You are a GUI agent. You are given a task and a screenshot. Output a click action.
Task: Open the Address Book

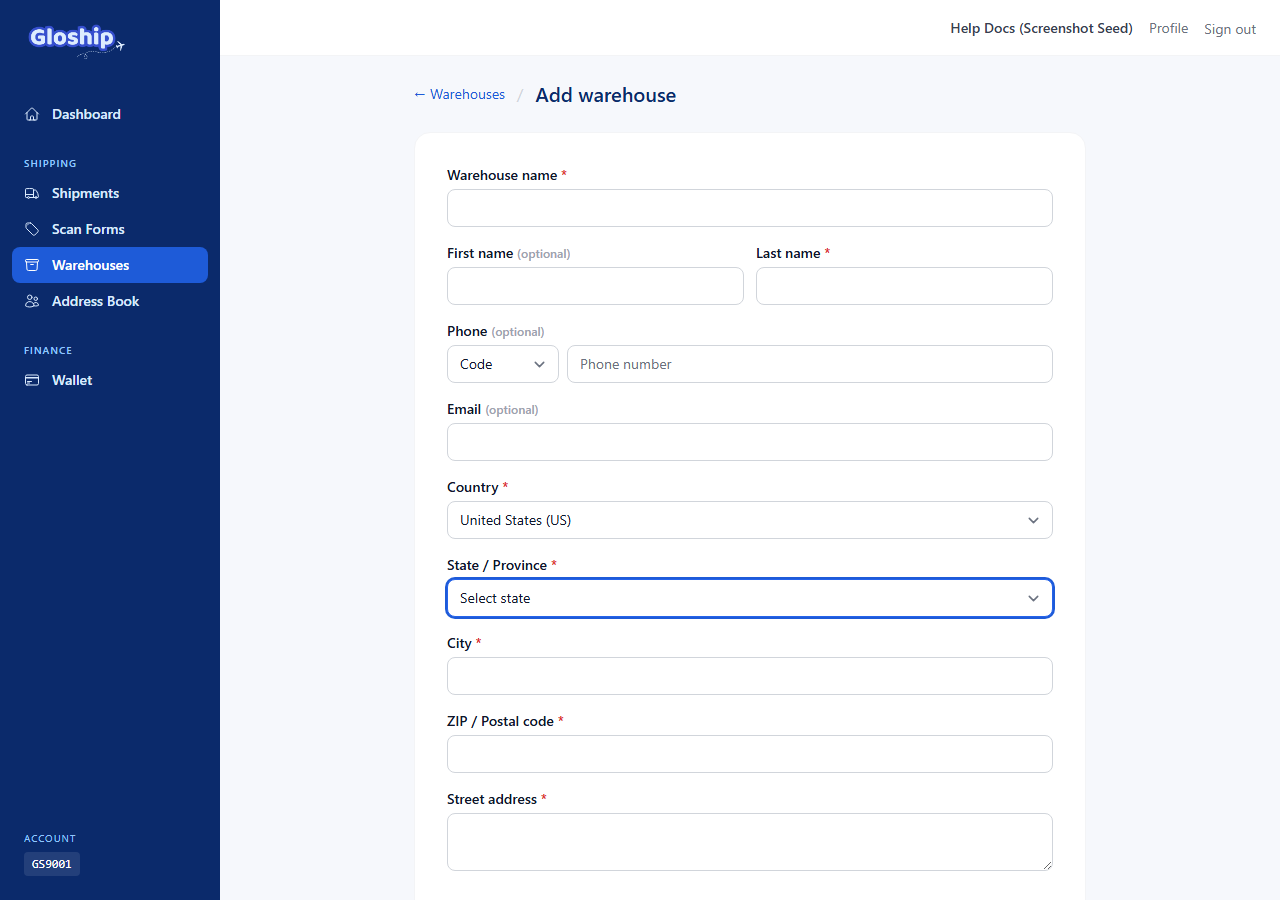click(x=110, y=301)
